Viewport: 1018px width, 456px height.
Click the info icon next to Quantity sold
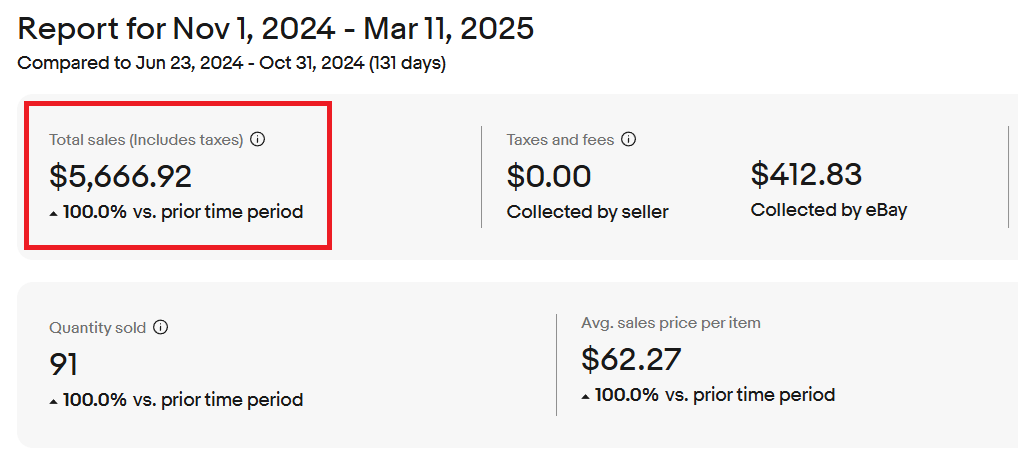click(x=161, y=327)
